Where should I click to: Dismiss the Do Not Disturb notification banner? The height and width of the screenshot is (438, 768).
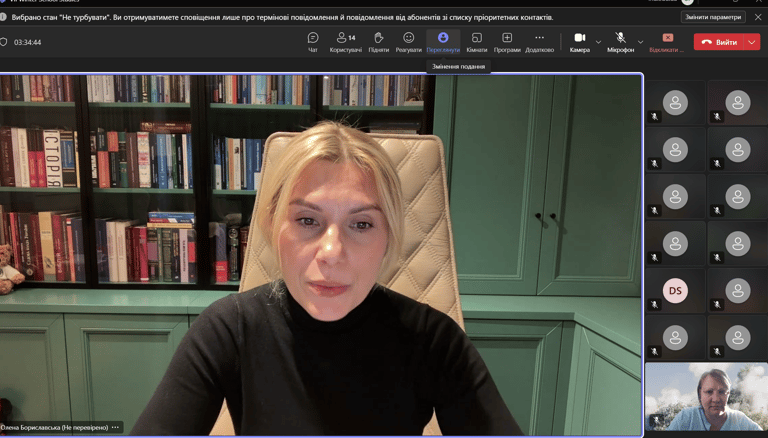coord(758,17)
